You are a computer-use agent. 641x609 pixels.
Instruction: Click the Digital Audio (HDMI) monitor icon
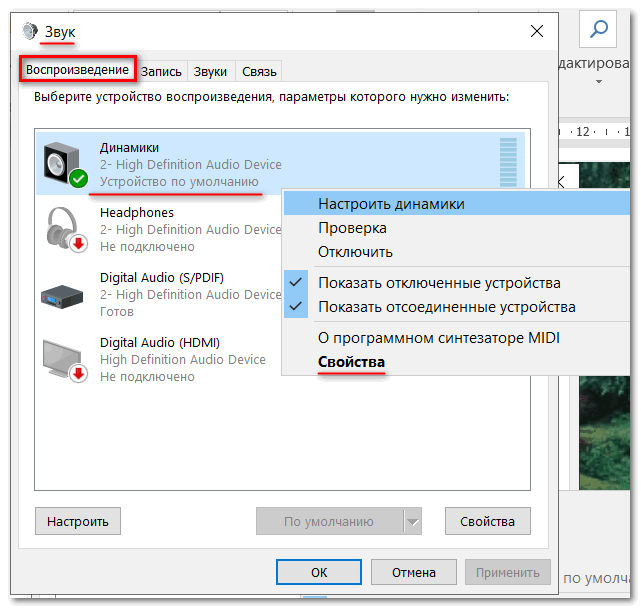click(65, 360)
